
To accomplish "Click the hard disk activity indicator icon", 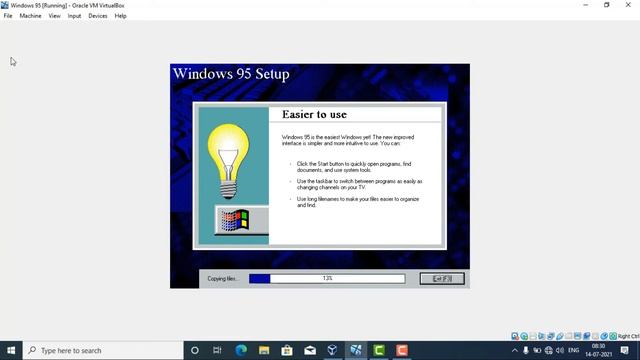I will pos(515,336).
